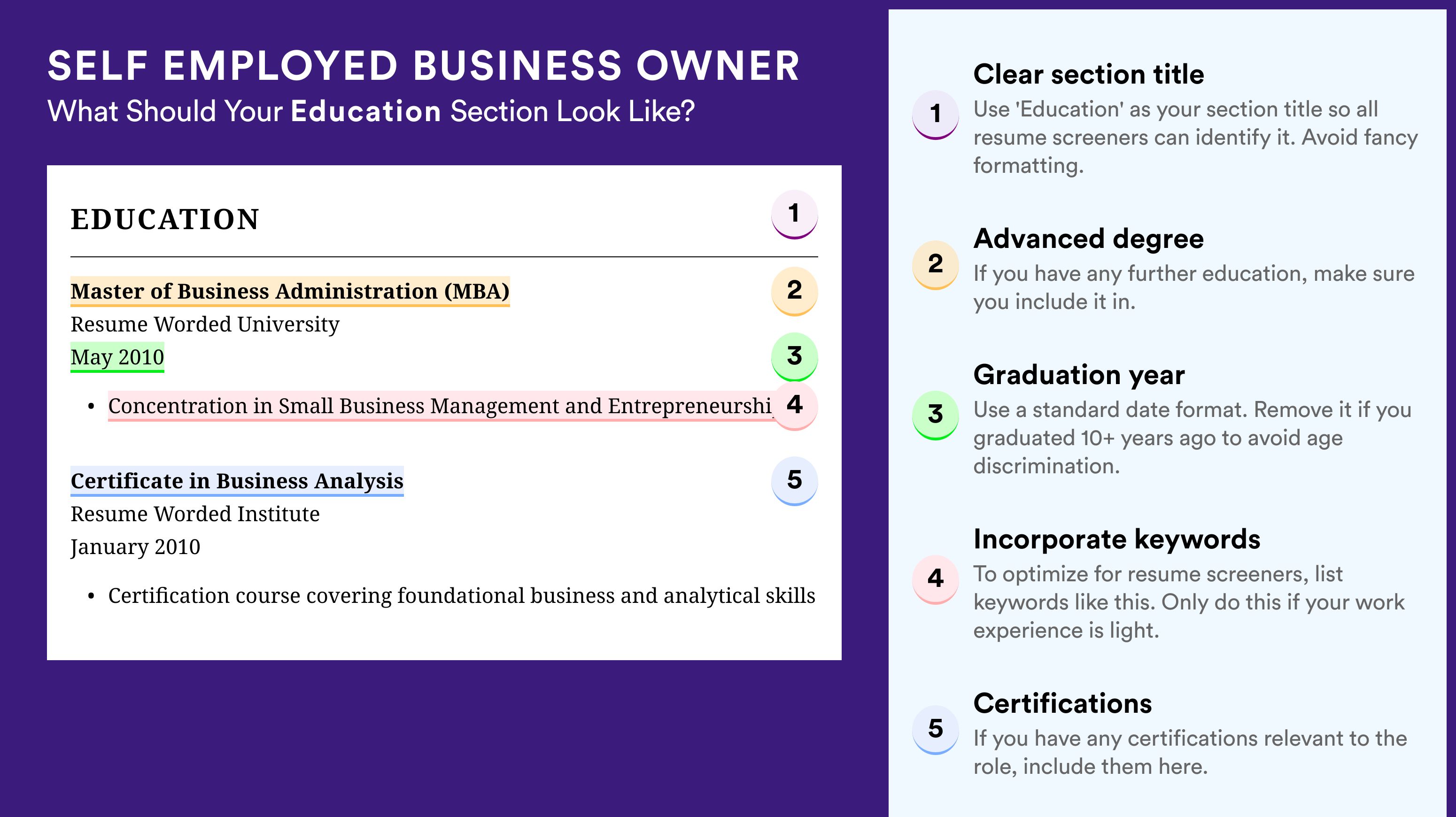
Task: Click badge 3 next to Graduation year
Action: pyautogui.click(x=936, y=414)
